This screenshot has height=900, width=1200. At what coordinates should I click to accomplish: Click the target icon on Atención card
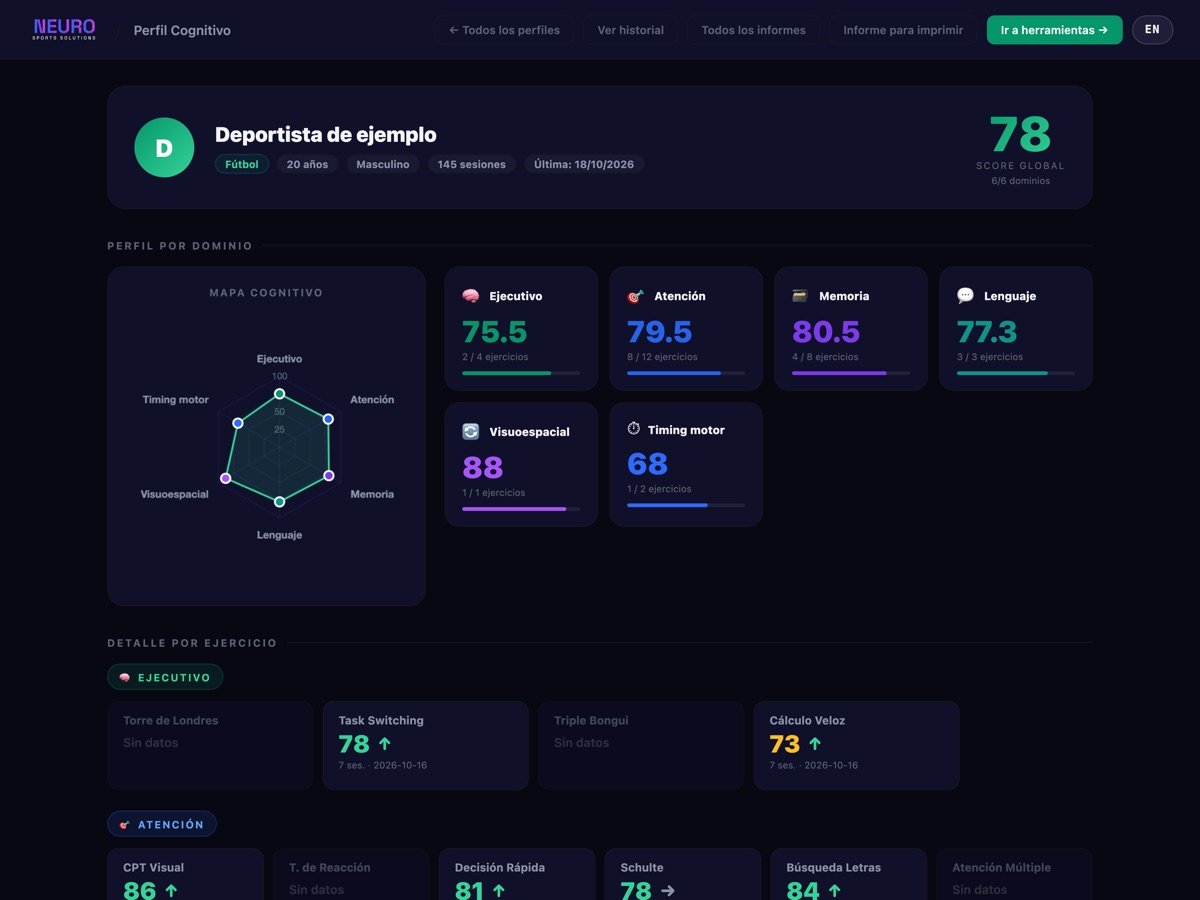point(636,296)
